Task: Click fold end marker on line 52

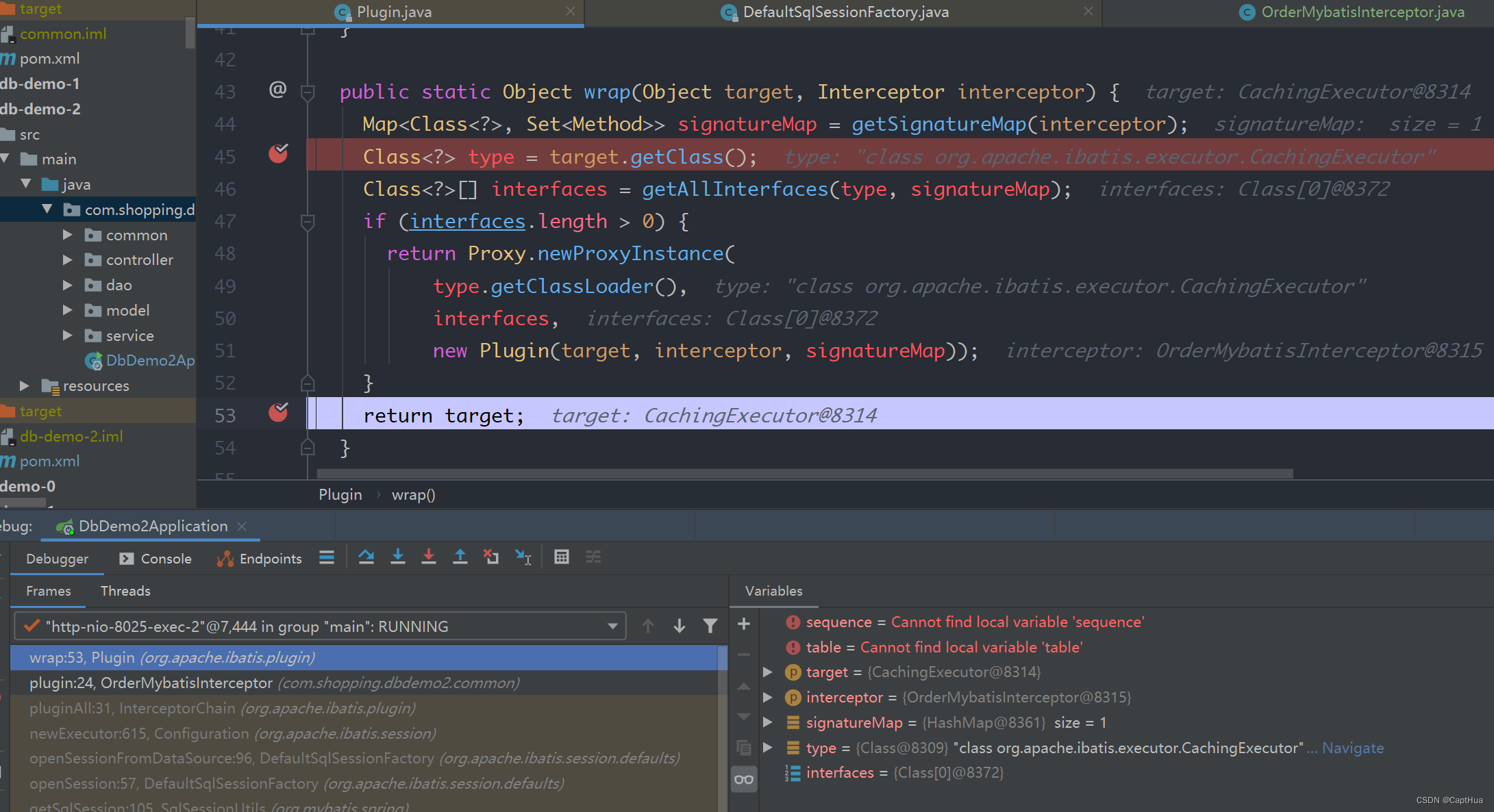Action: pos(308,383)
